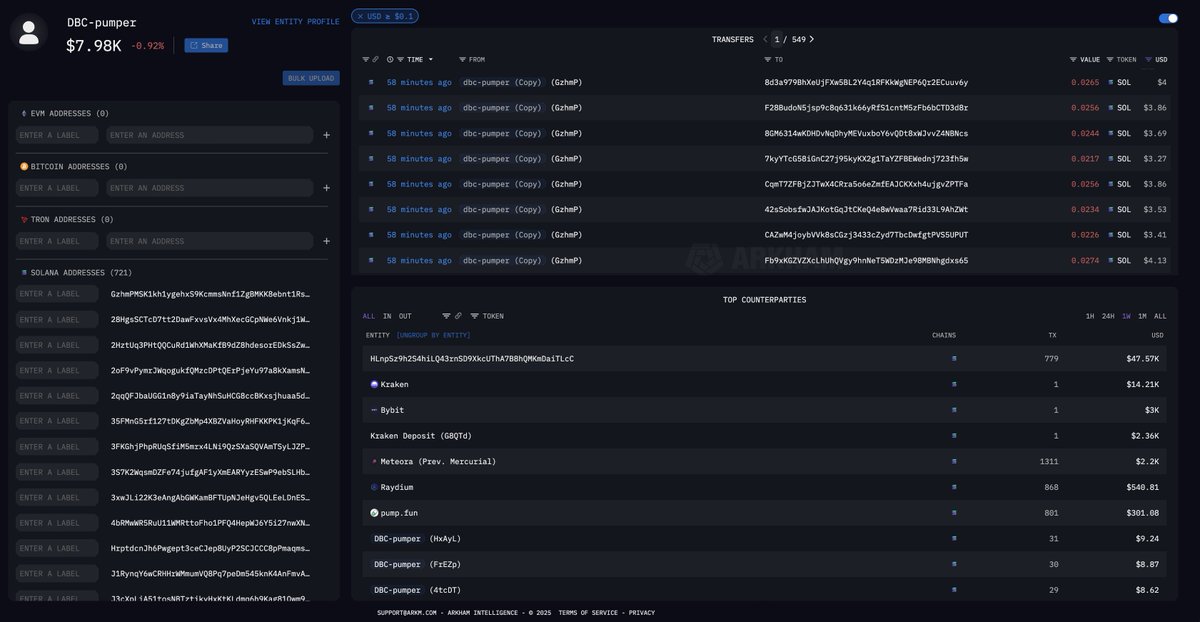Click the Tron 'Enter an address' field

(209, 241)
